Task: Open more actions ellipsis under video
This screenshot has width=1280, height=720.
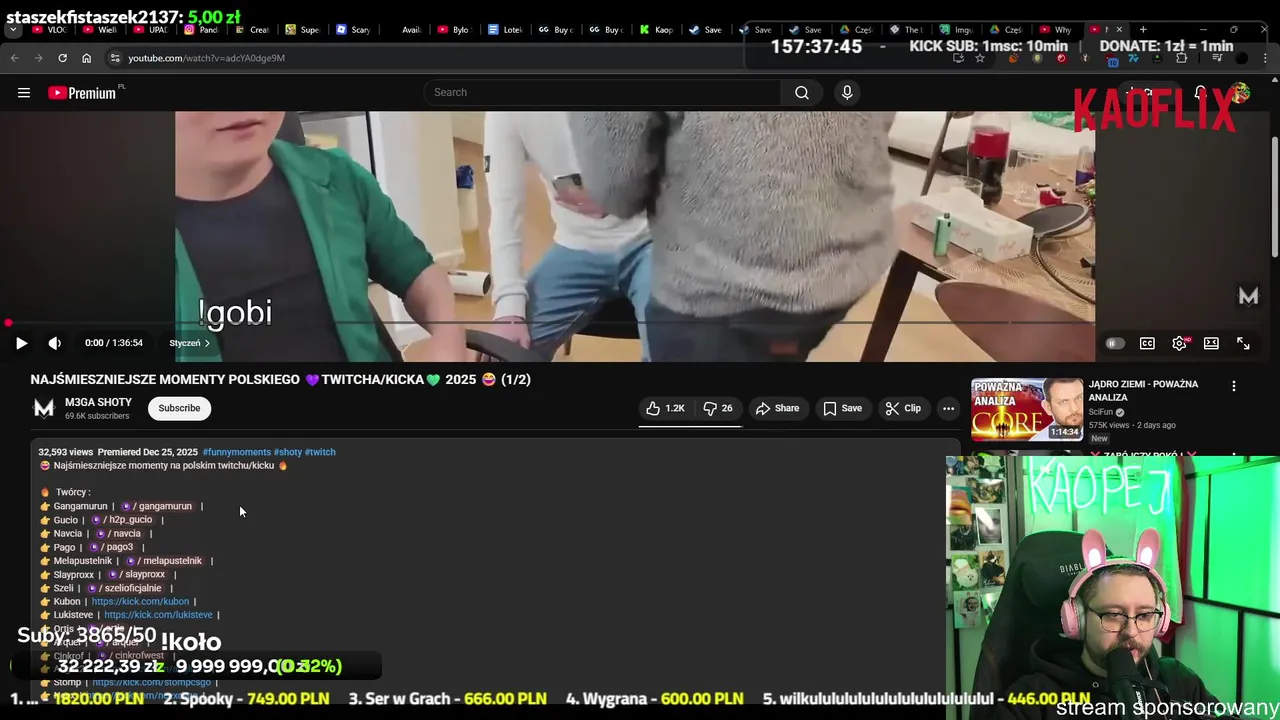Action: point(948,408)
